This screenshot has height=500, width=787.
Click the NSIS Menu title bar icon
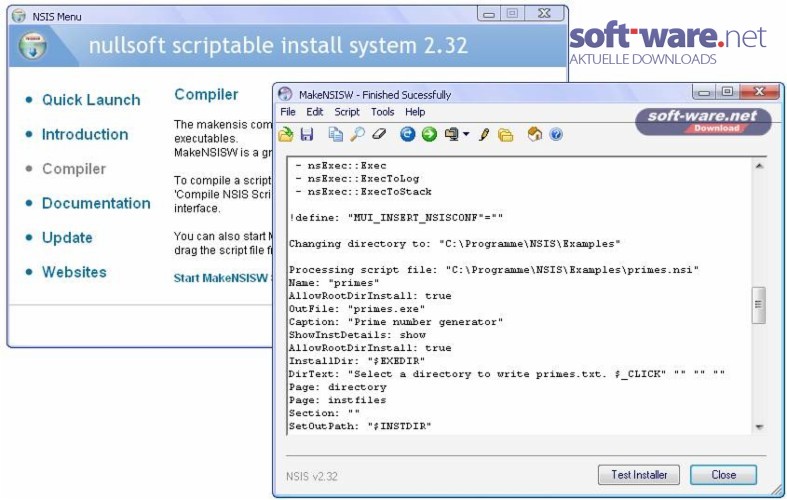(x=19, y=16)
